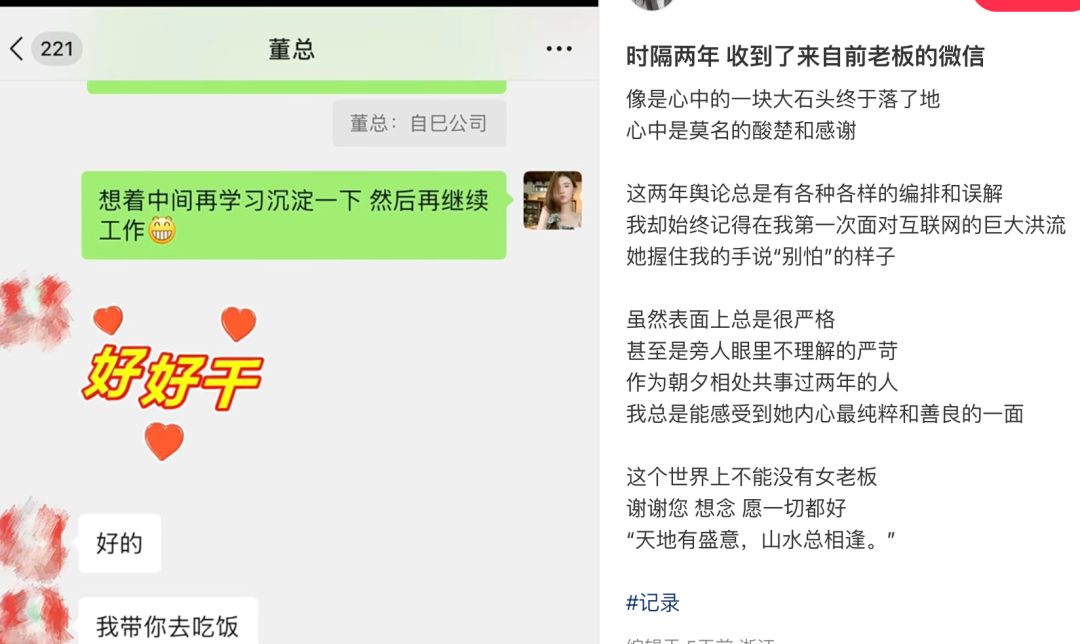
Task: Tap the red heart below 好好干 text
Action: pyautogui.click(x=164, y=442)
